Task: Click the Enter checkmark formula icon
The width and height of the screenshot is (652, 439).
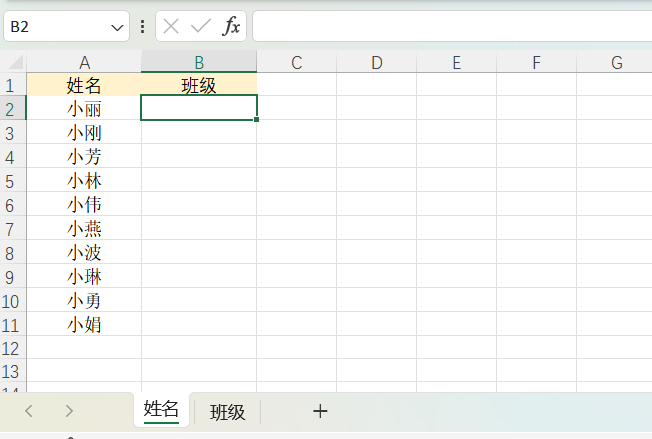Action: [x=201, y=27]
